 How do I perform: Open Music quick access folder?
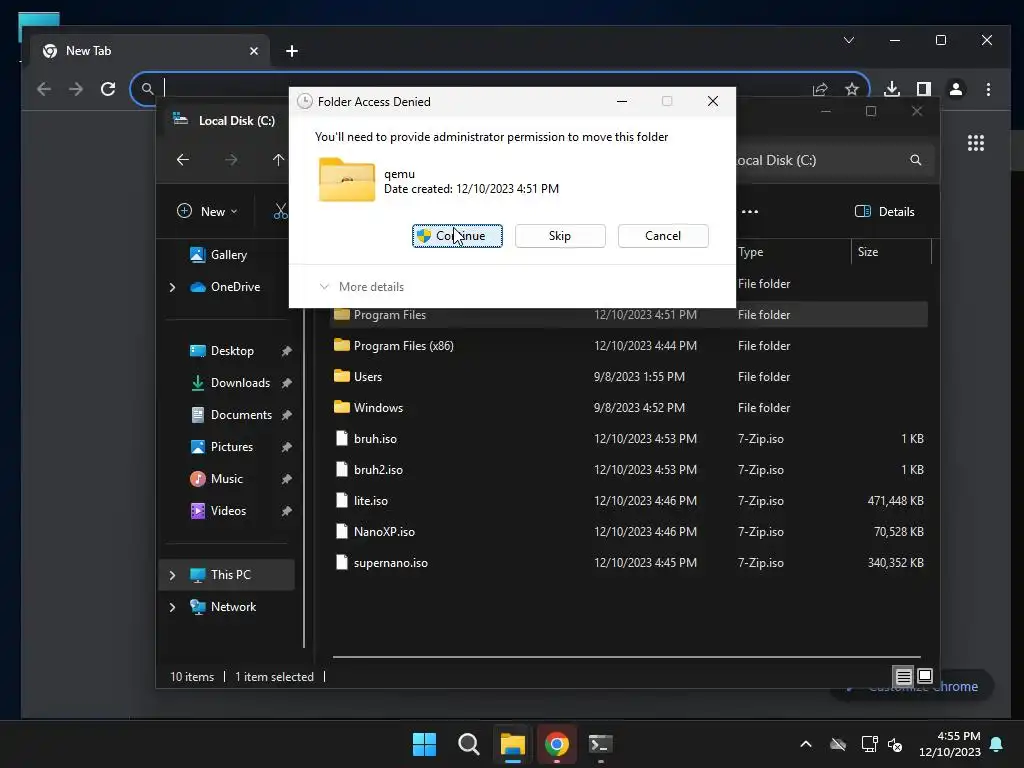coord(216,479)
